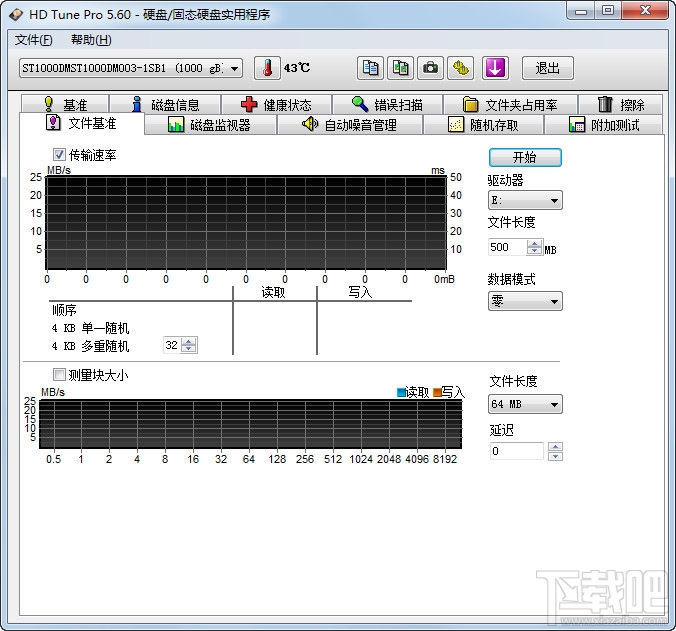The width and height of the screenshot is (676, 631).
Task: Switch to the 随机存取 tab
Action: (483, 125)
